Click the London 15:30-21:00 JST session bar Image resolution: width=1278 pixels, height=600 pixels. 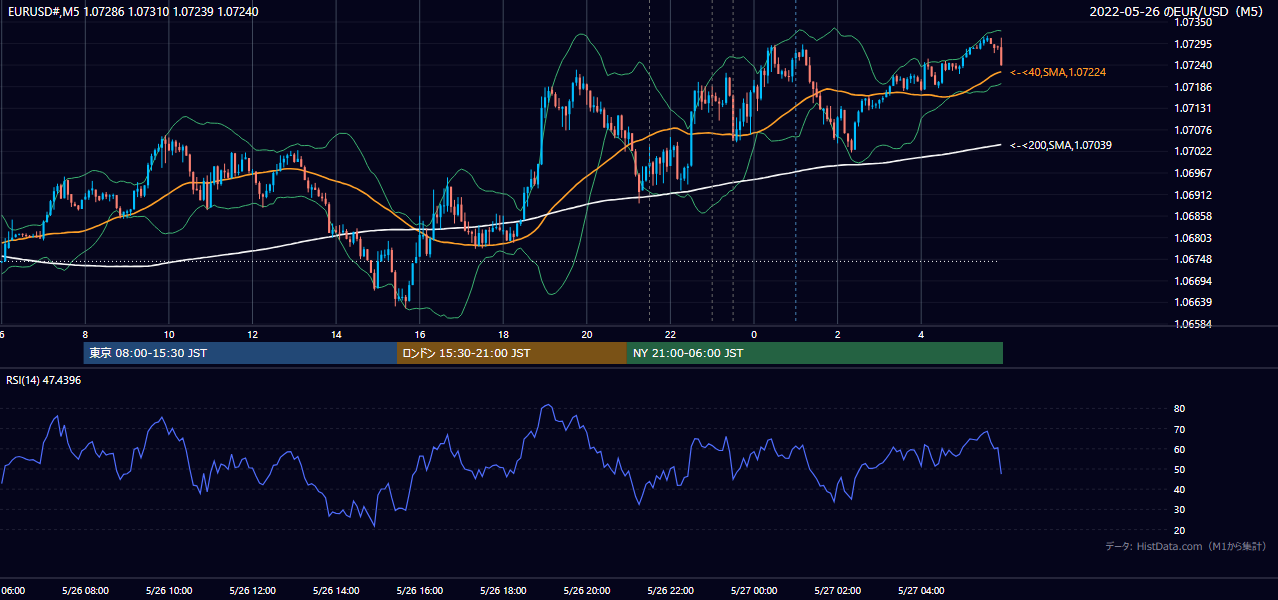coord(512,353)
